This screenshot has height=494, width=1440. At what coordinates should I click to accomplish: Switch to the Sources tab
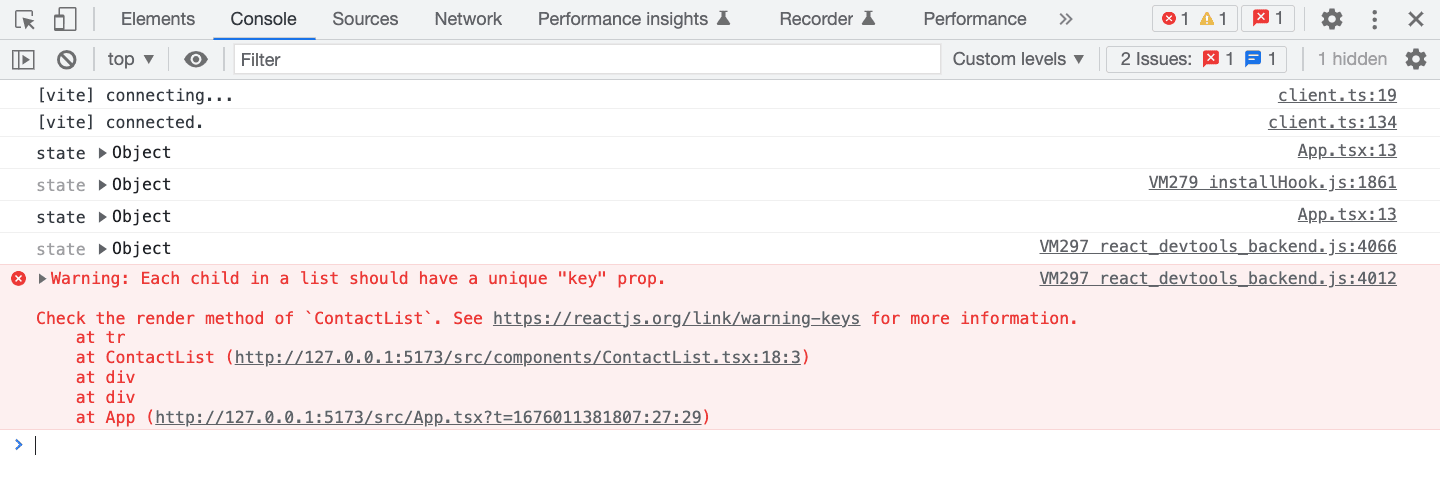[x=365, y=19]
